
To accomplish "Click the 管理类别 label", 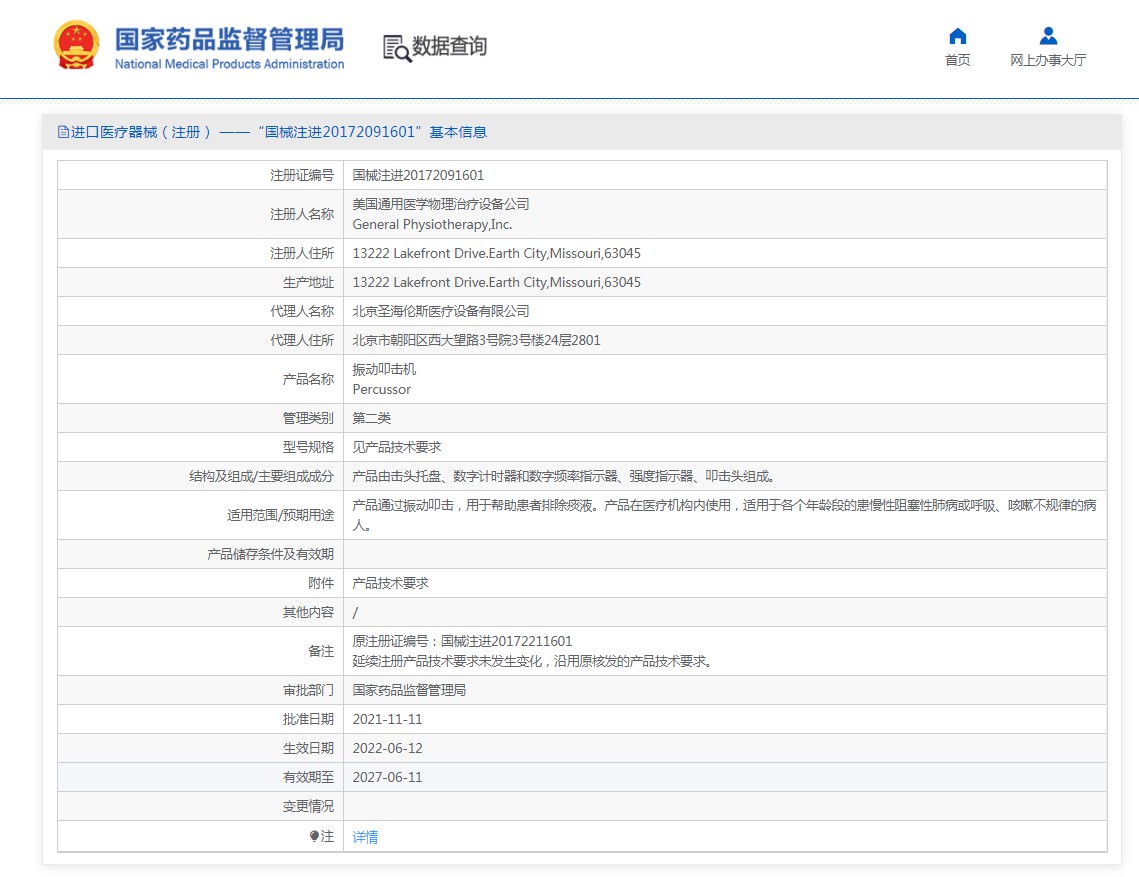I will (308, 419).
